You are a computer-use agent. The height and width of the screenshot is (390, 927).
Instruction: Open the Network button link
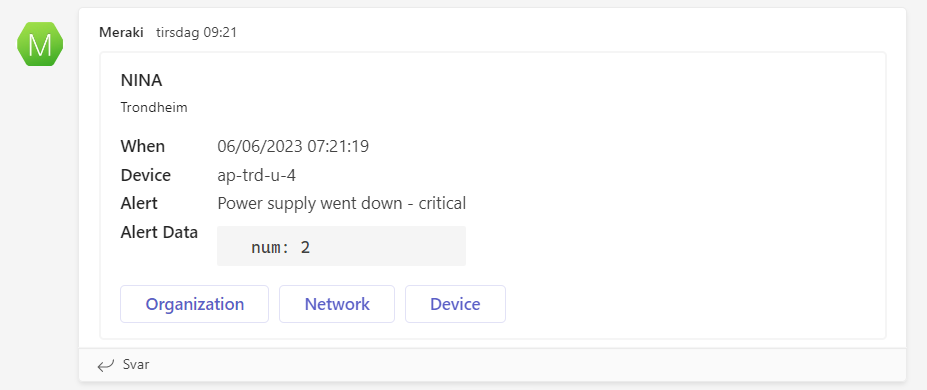[x=337, y=304]
